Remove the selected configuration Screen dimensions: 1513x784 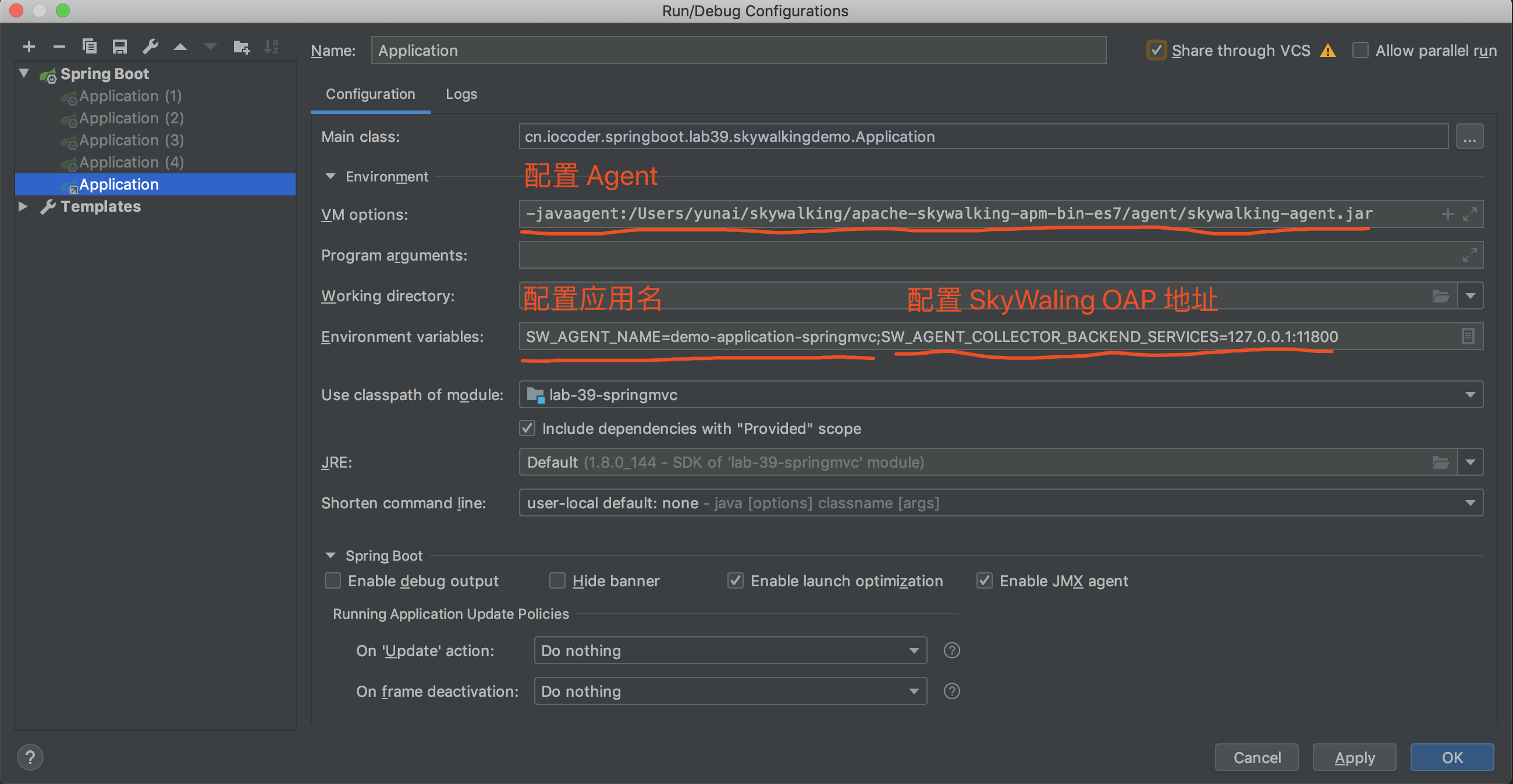coord(59,47)
